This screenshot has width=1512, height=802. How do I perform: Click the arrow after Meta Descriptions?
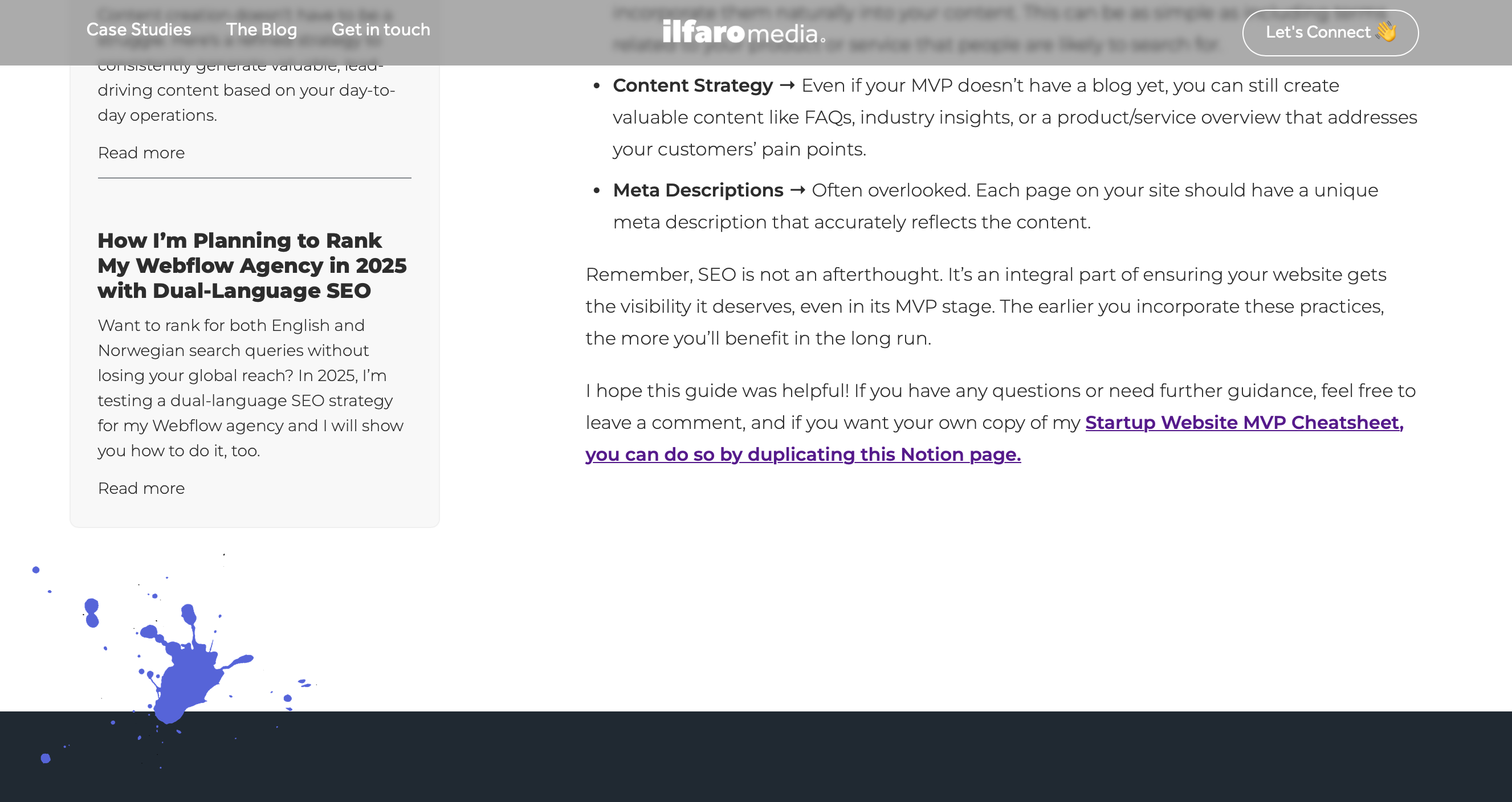(x=797, y=190)
